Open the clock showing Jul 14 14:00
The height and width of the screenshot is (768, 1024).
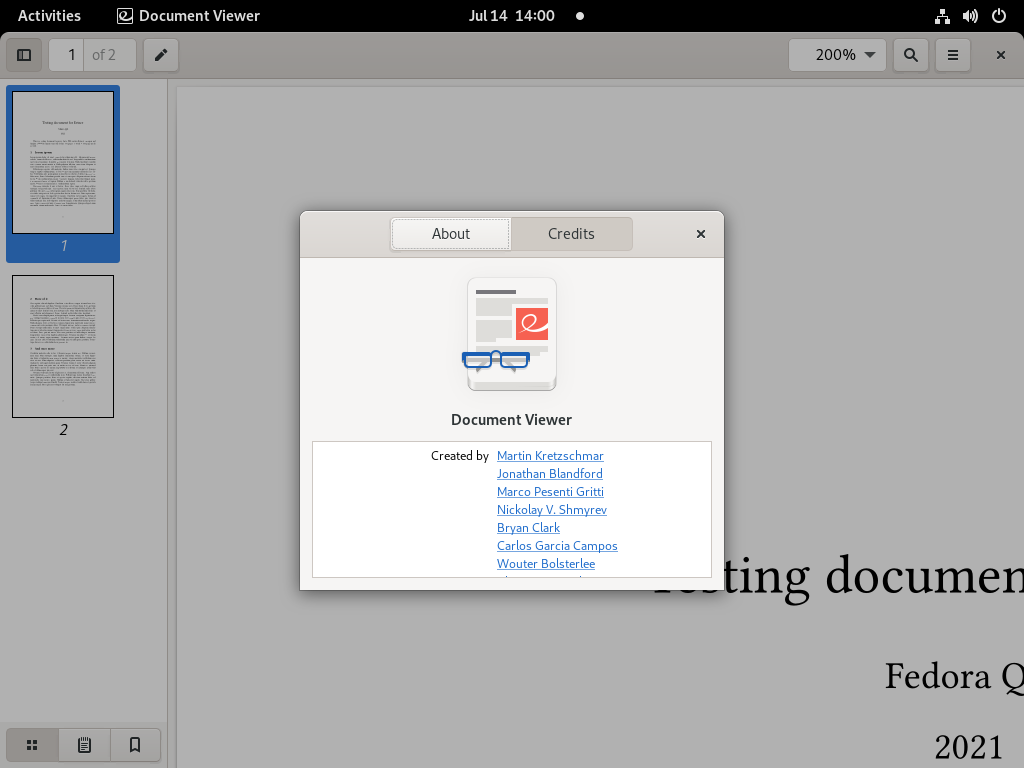(511, 16)
